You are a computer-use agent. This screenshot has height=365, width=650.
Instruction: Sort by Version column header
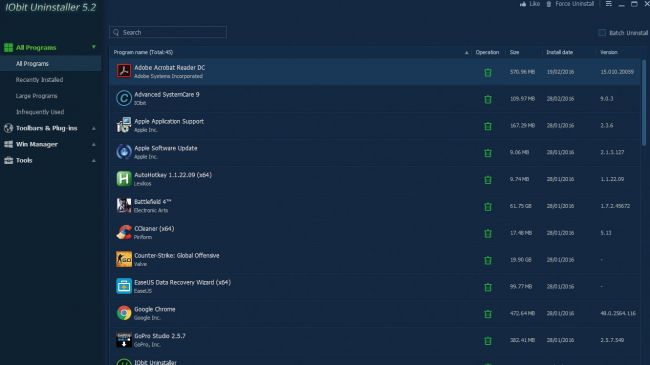609,52
